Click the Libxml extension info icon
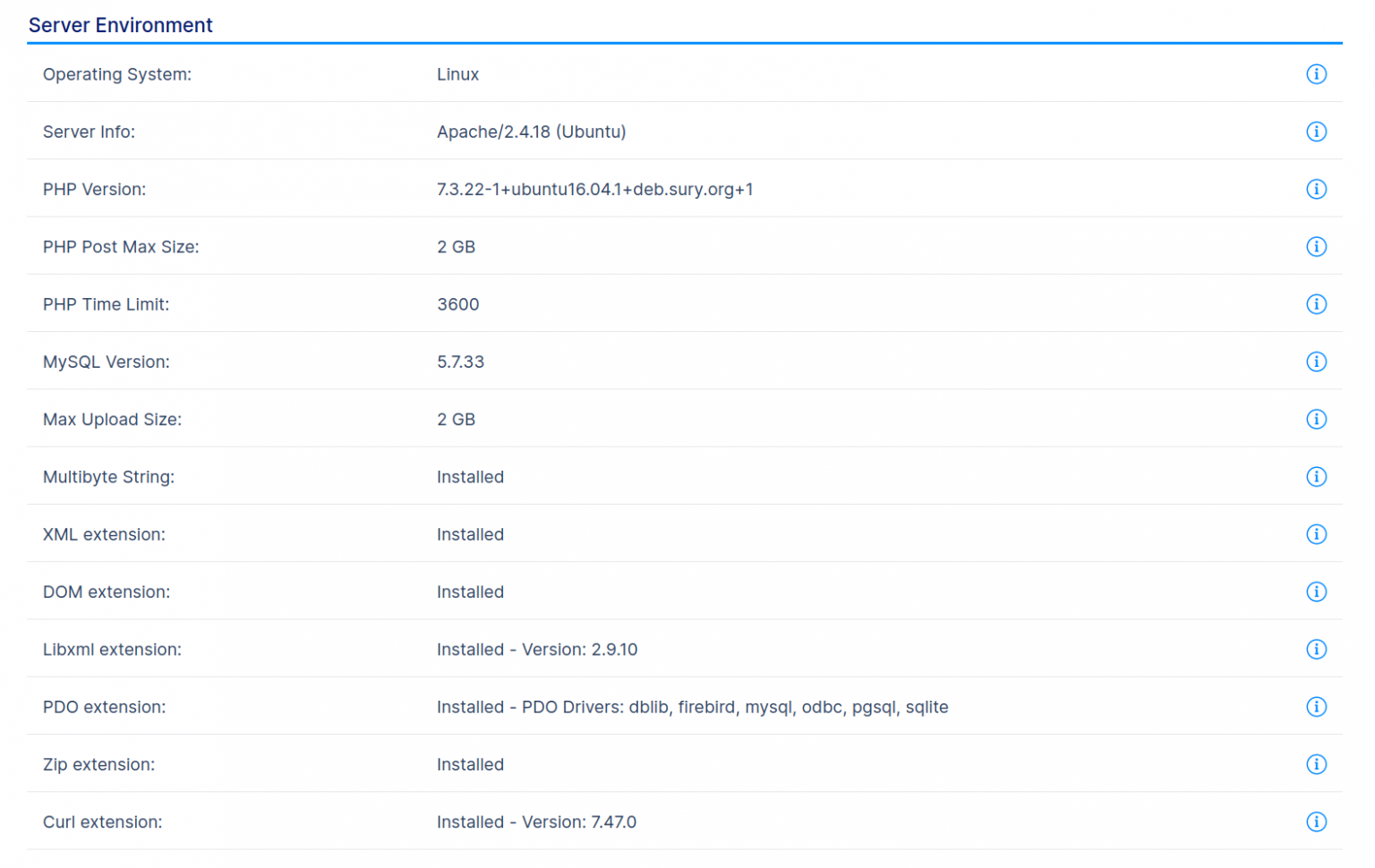Screen dimensions: 1375x868 click(1317, 650)
